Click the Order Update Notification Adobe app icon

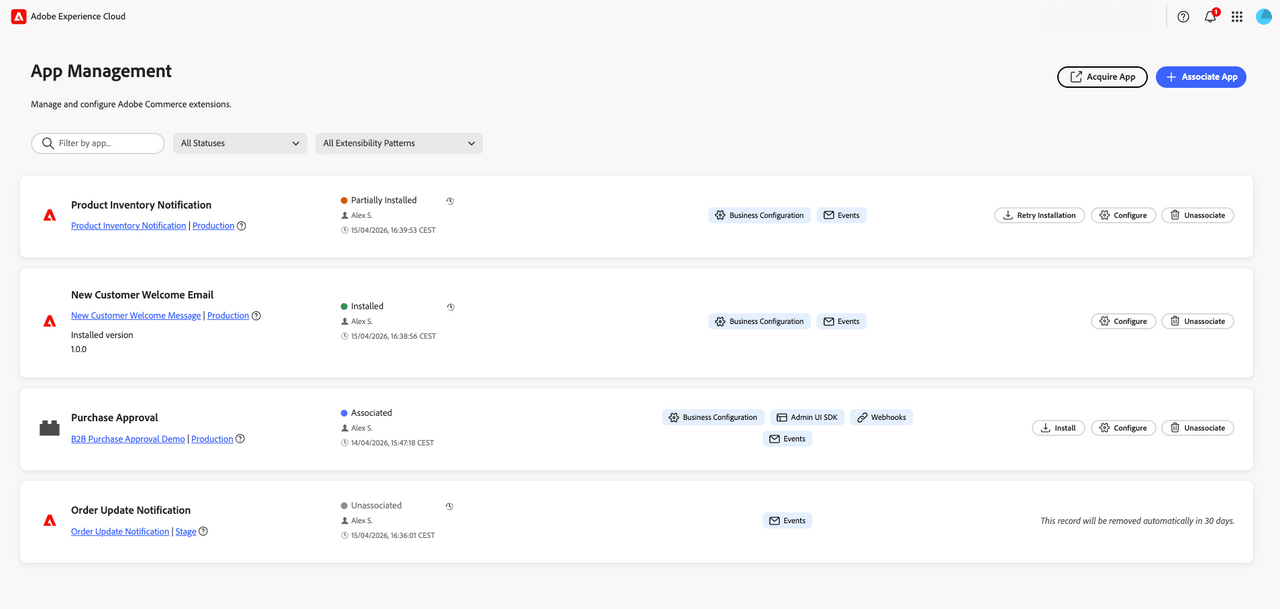[x=49, y=520]
